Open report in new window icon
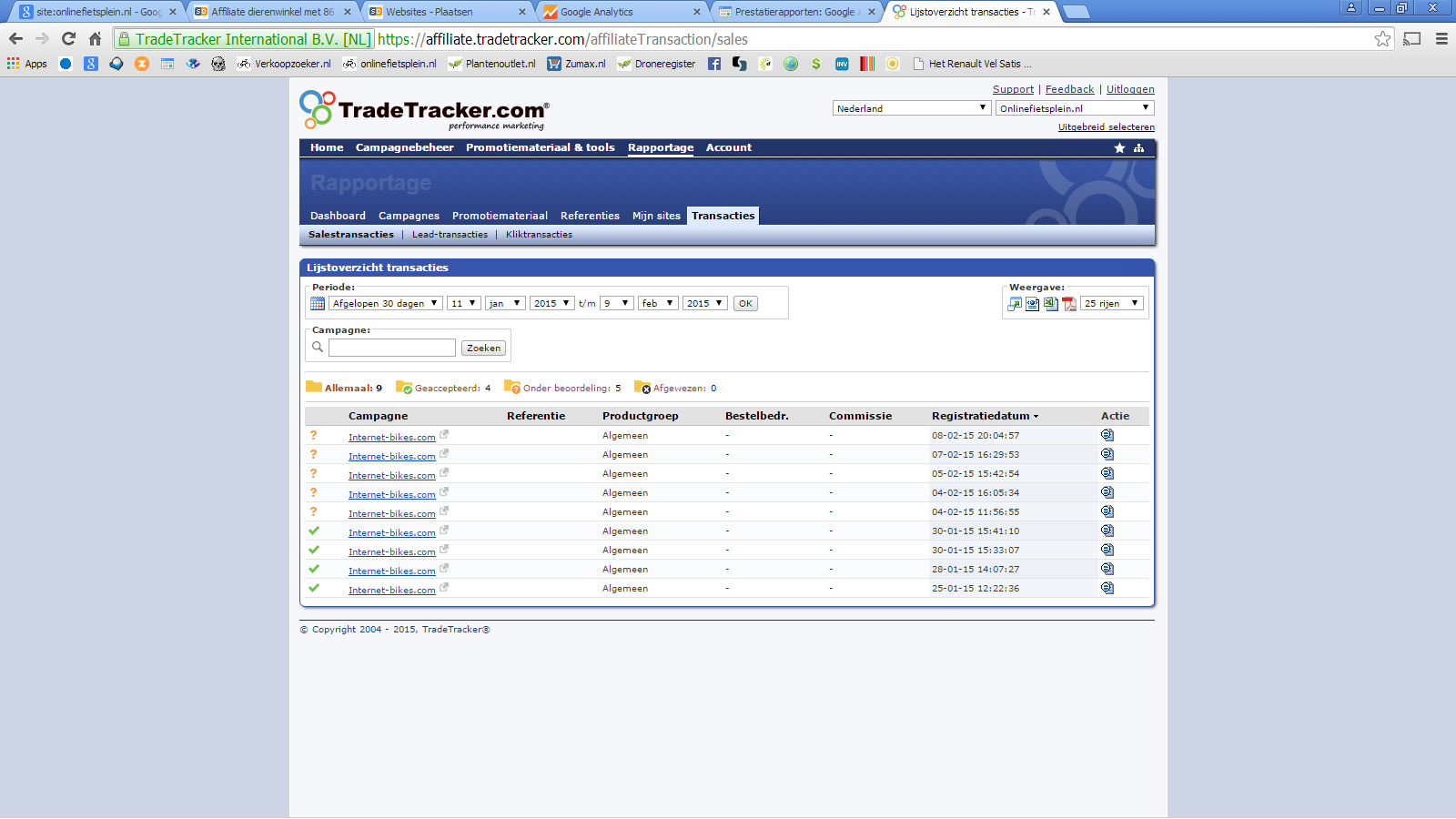Viewport: 1456px width, 819px height. [x=1015, y=304]
